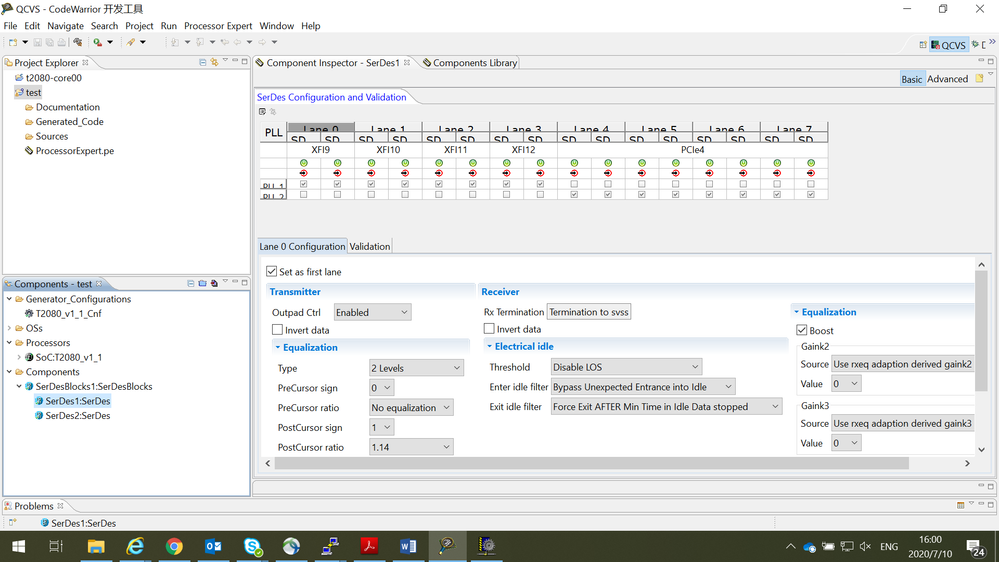This screenshot has height=562, width=999.
Task: Click the New project toolbar icon
Action: click(x=13, y=42)
